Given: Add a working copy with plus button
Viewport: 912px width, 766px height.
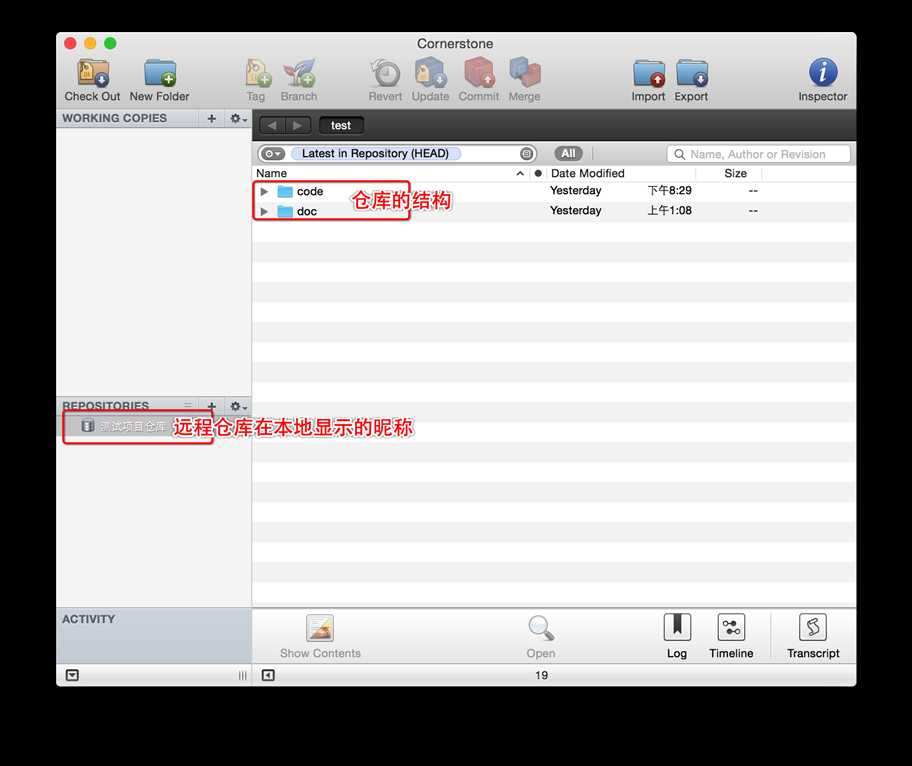Looking at the screenshot, I should click(212, 118).
